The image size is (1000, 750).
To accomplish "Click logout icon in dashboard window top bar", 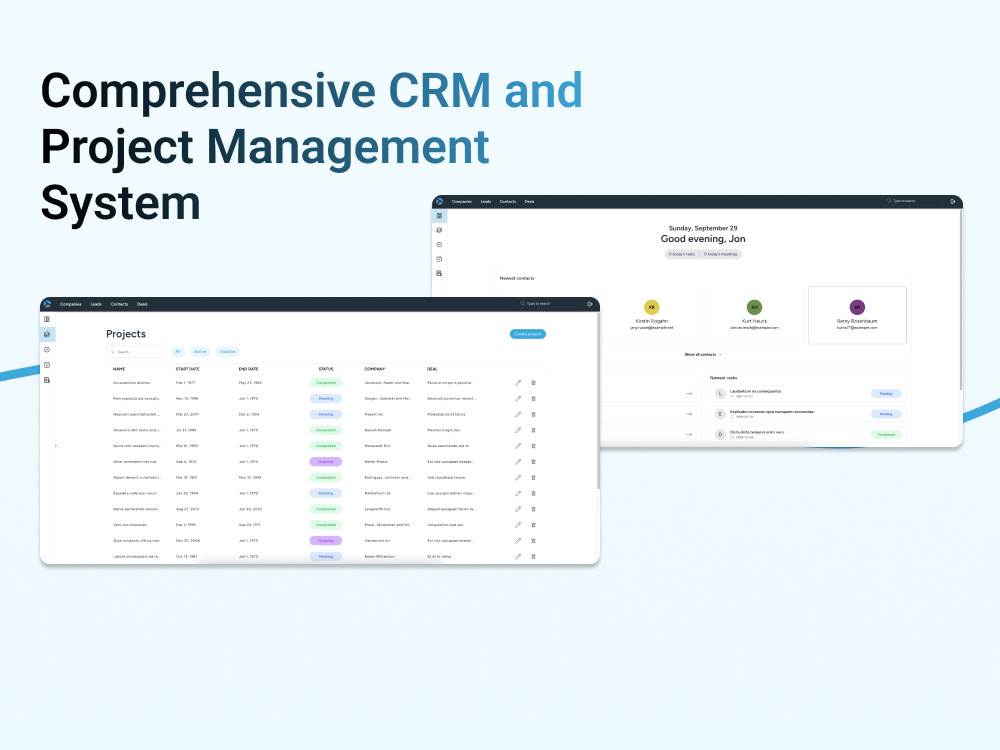I will pyautogui.click(x=953, y=202).
